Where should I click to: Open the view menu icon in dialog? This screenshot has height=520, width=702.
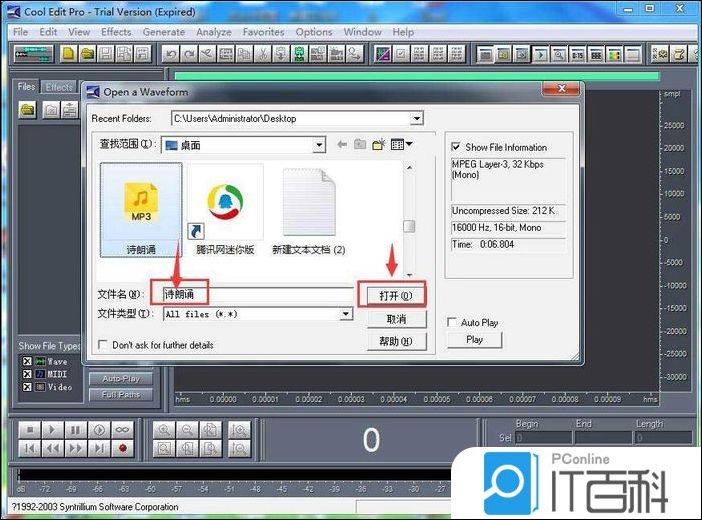pyautogui.click(x=401, y=145)
